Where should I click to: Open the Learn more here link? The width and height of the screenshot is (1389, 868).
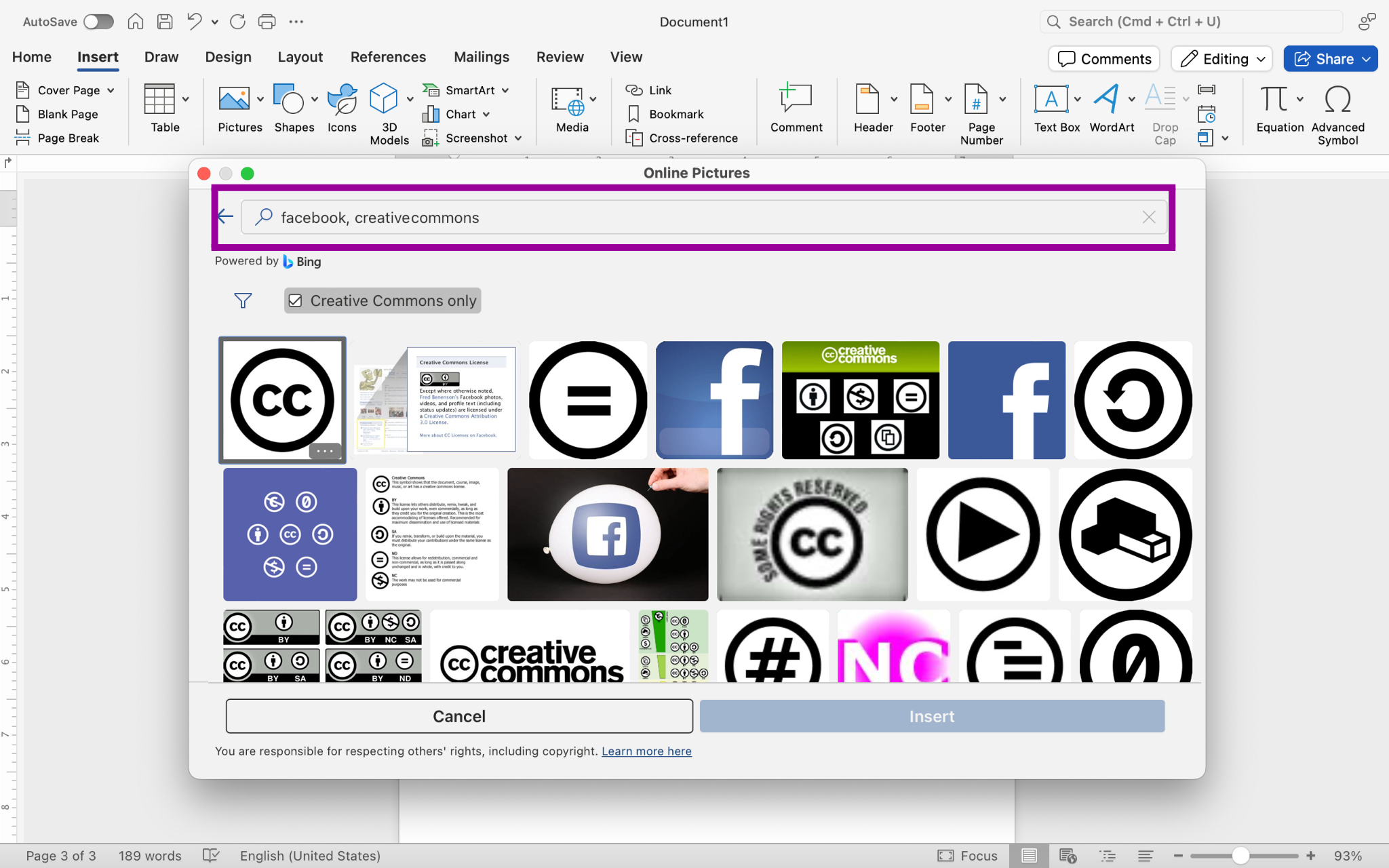[646, 751]
